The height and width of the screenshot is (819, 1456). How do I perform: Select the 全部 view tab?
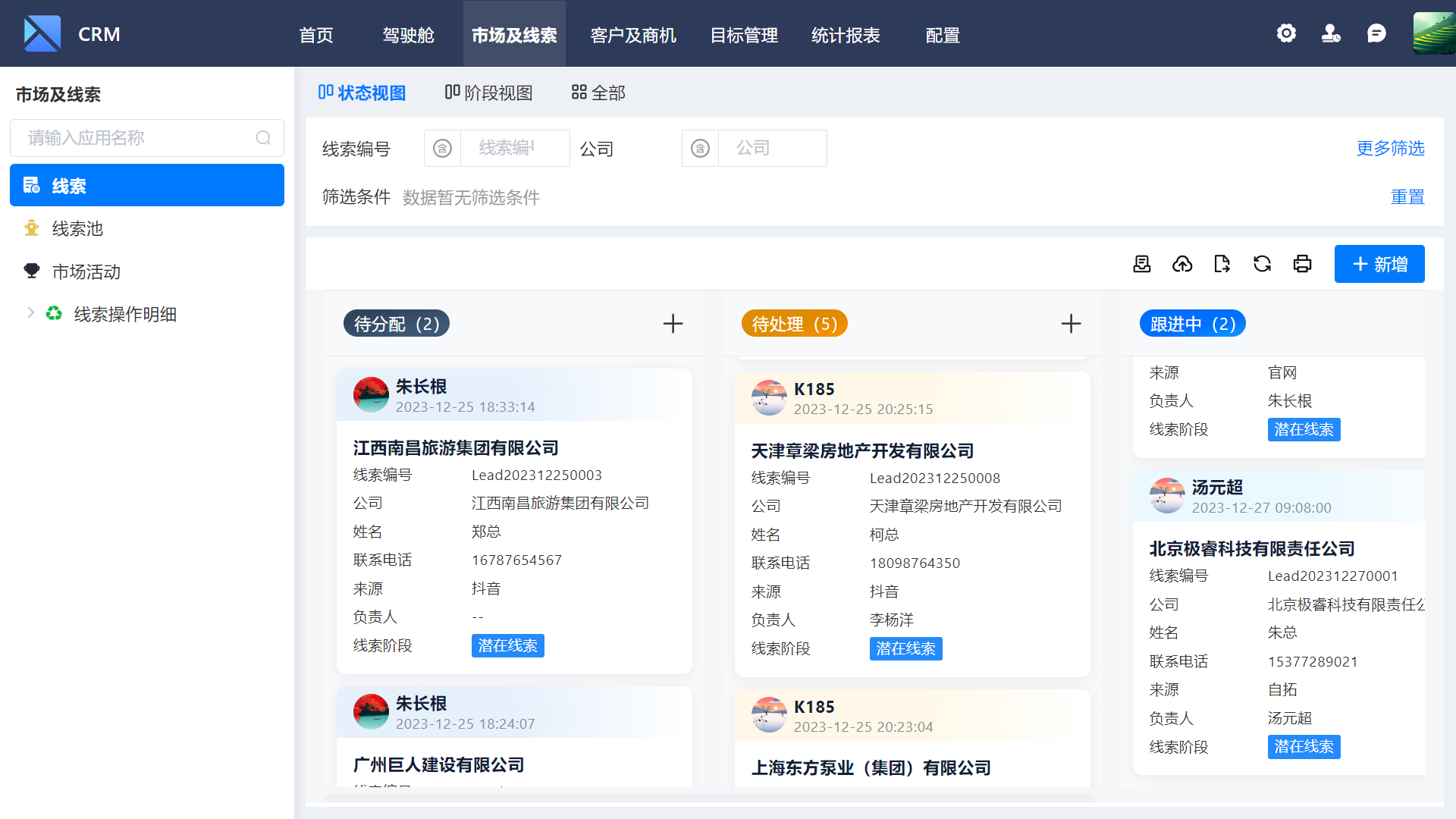598,92
